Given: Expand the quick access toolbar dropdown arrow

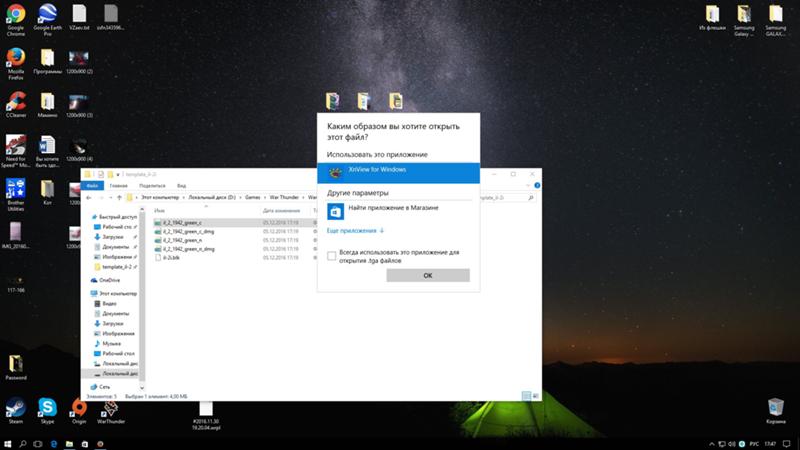Looking at the screenshot, I should pyautogui.click(x=118, y=174).
